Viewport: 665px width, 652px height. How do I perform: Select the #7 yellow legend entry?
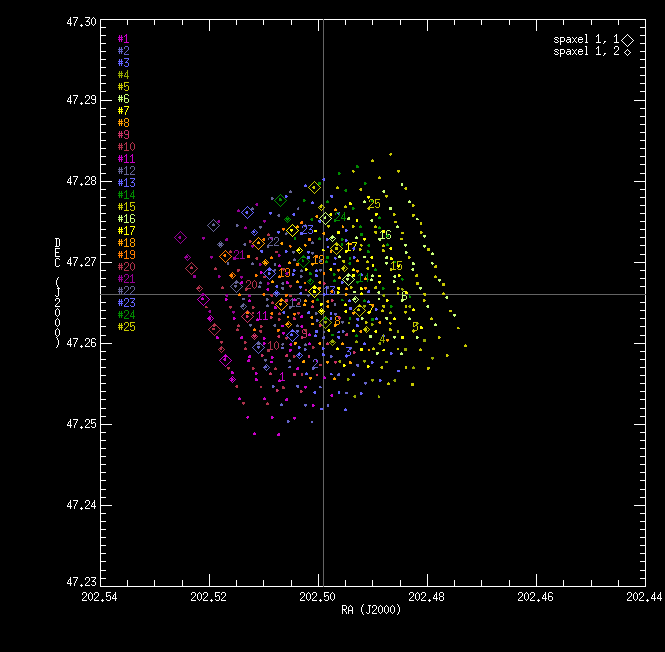123,111
